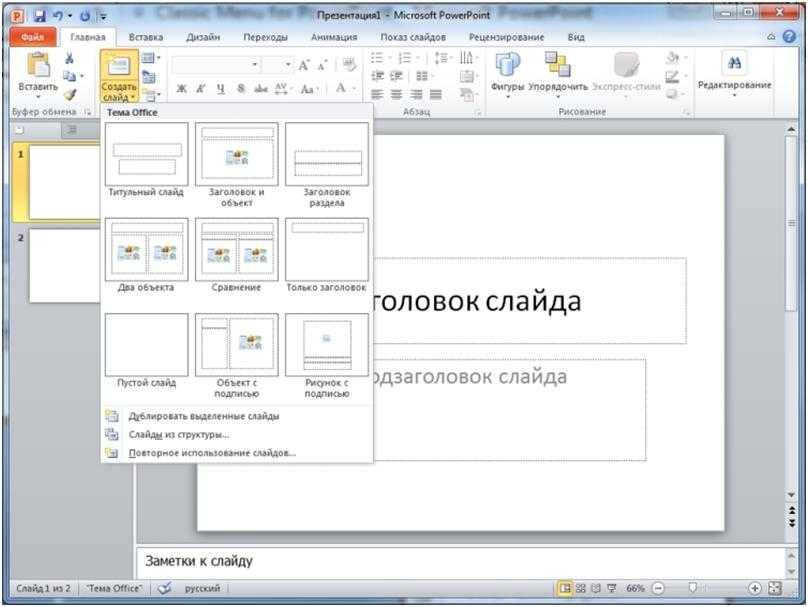The height and width of the screenshot is (607, 808).
Task: Choose Повторное использование слайдов entry
Action: click(x=237, y=453)
